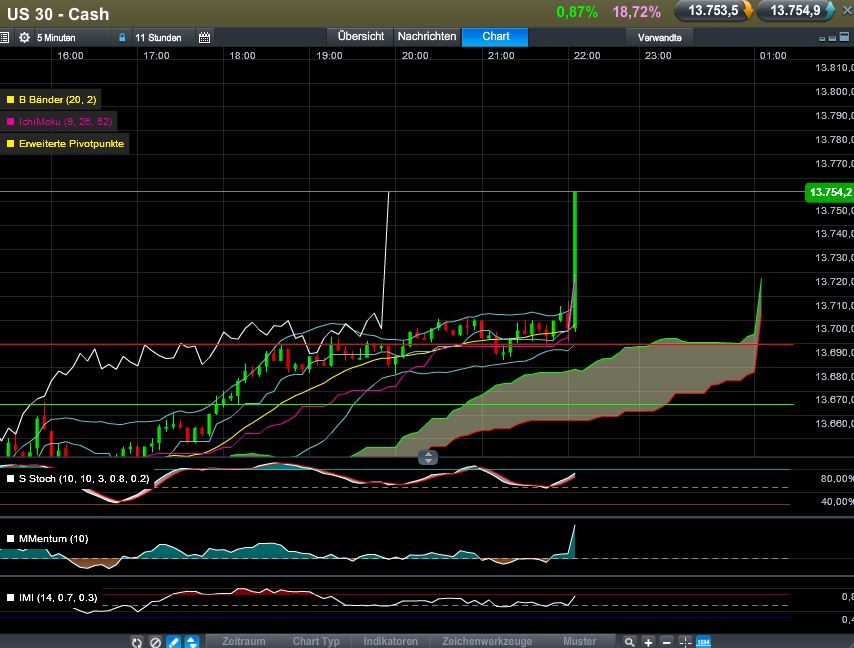Switch to the Übersicht tab
The height and width of the screenshot is (648, 854).
click(x=361, y=36)
